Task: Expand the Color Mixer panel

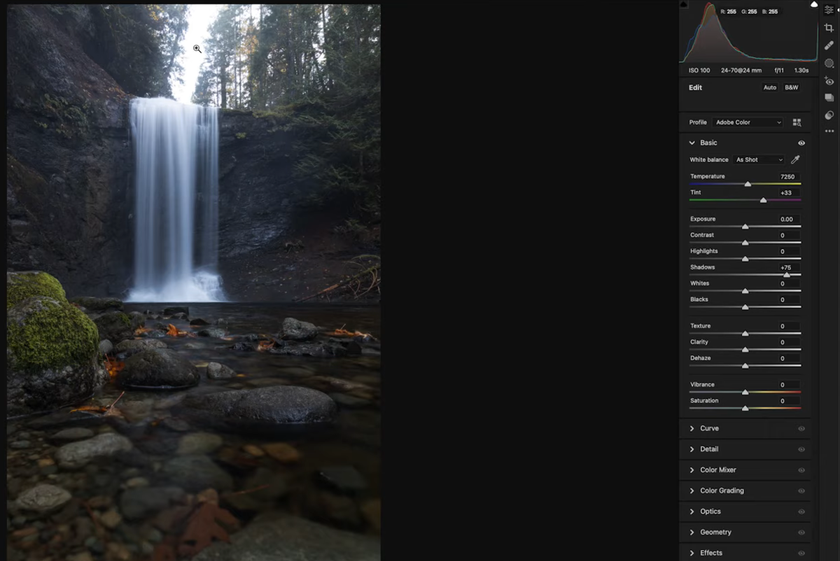Action: [x=692, y=470]
